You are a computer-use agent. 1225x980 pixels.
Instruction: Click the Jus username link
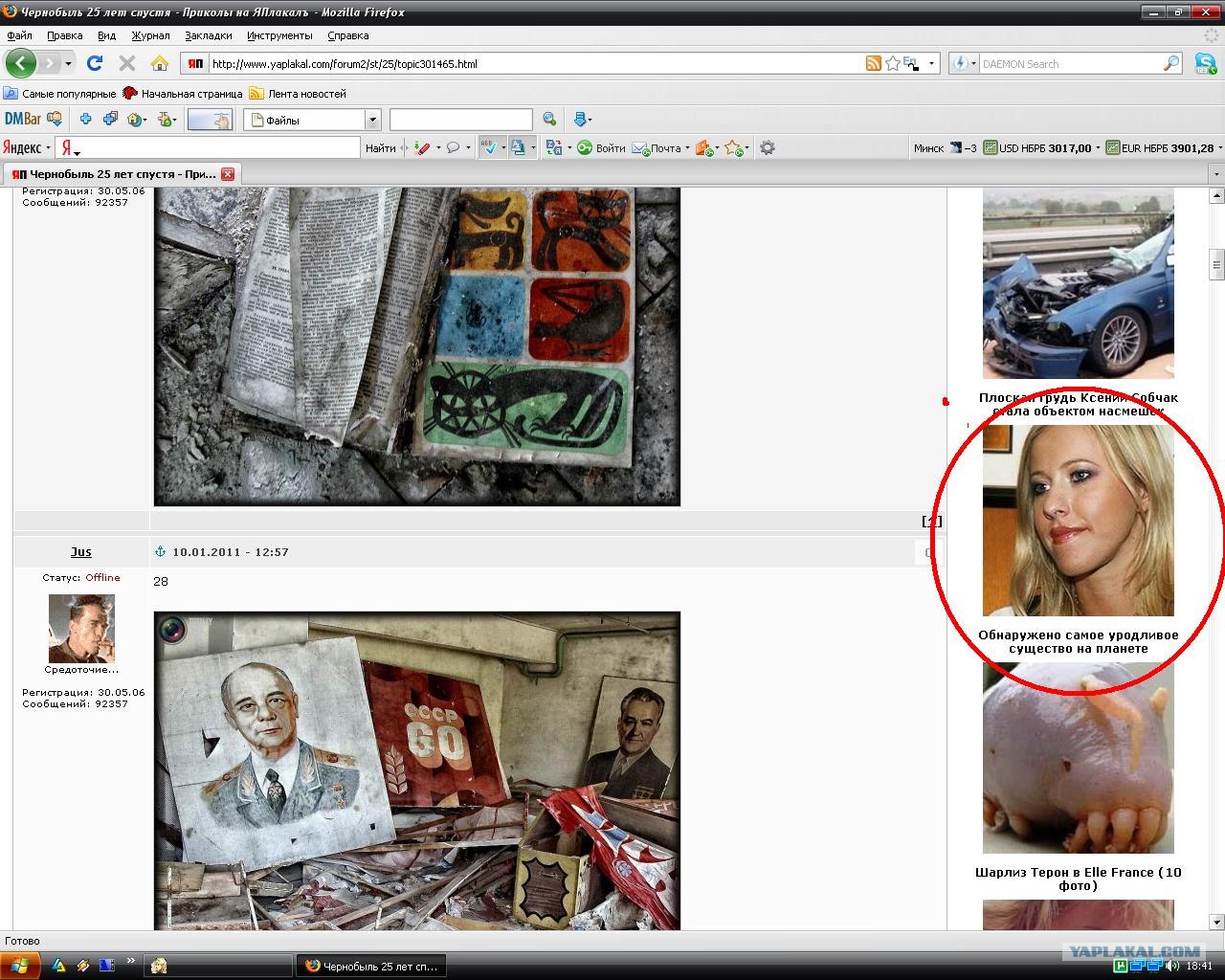point(81,551)
